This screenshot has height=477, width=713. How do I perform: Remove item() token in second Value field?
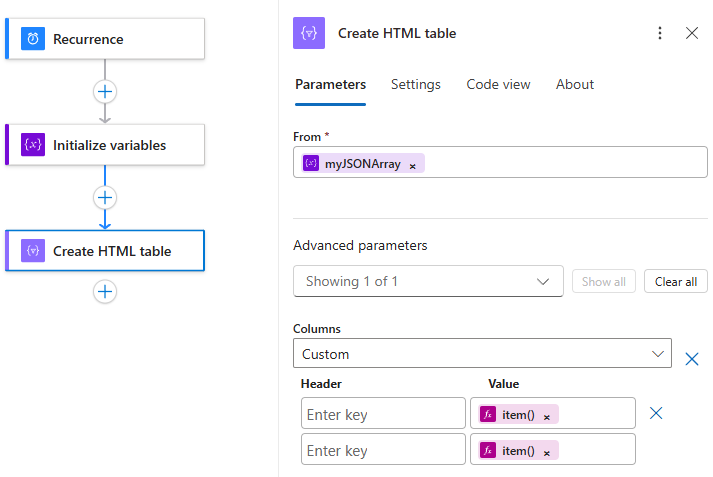click(547, 453)
